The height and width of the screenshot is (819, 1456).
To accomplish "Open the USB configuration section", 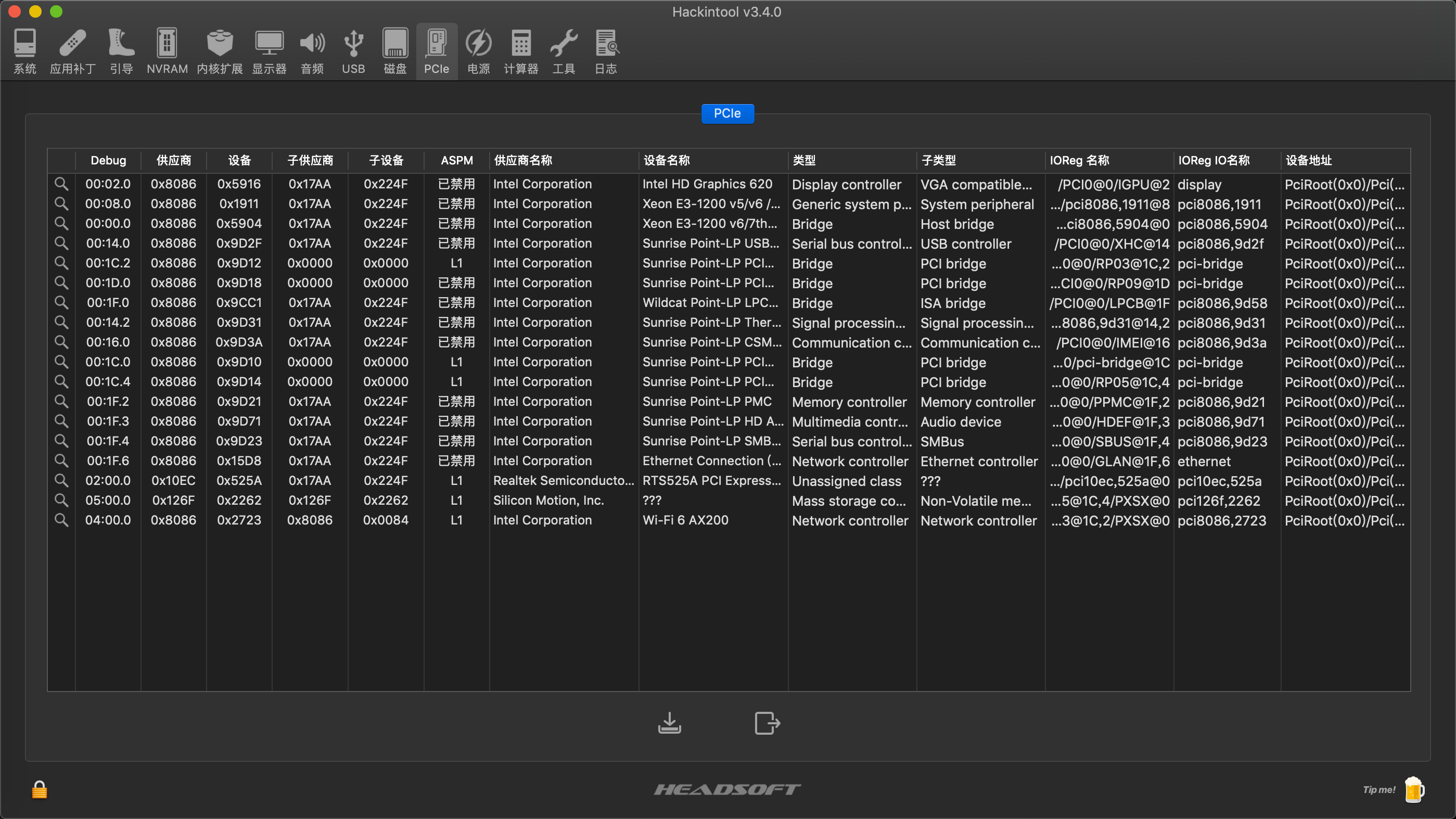I will pyautogui.click(x=353, y=51).
